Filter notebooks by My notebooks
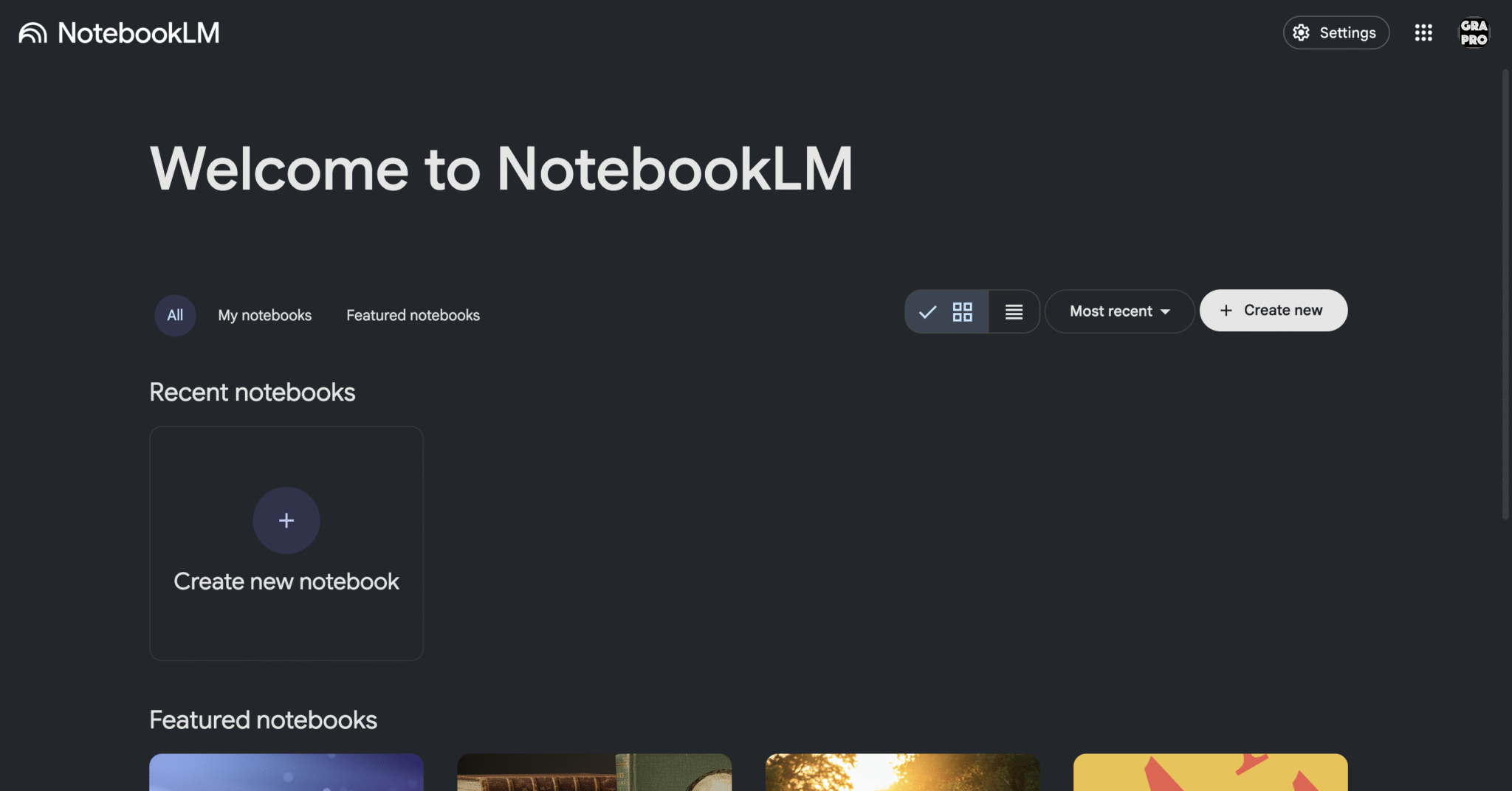The width and height of the screenshot is (1512, 791). coord(264,315)
